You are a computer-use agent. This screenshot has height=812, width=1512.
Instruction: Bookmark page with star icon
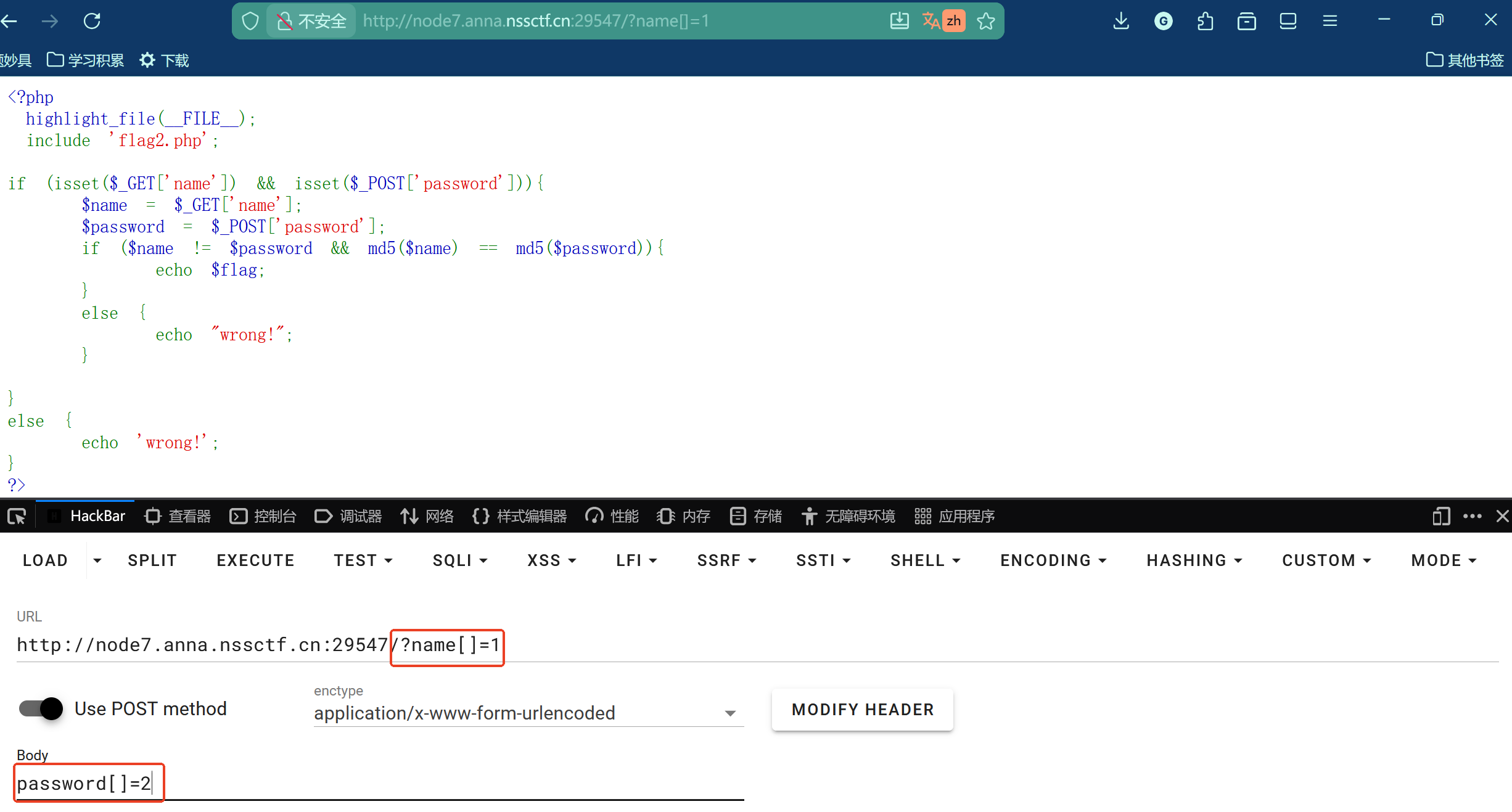tap(986, 21)
